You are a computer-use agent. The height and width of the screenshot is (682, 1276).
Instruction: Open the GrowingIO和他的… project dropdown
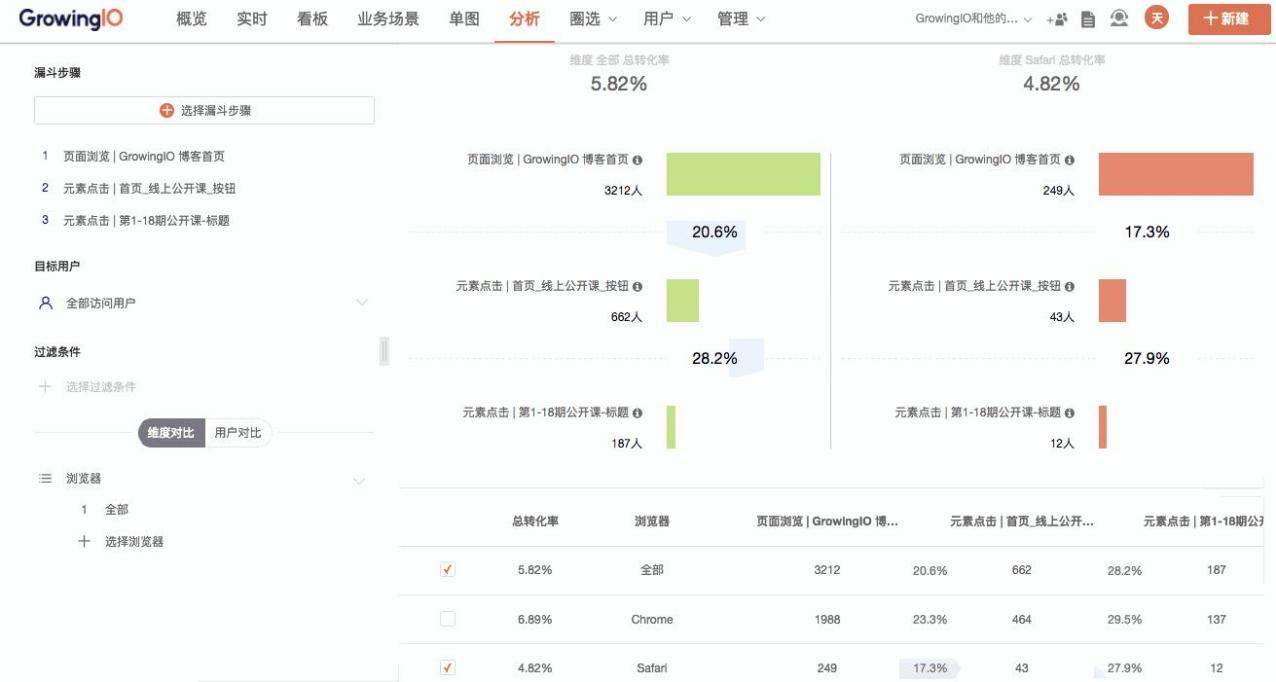pos(974,19)
